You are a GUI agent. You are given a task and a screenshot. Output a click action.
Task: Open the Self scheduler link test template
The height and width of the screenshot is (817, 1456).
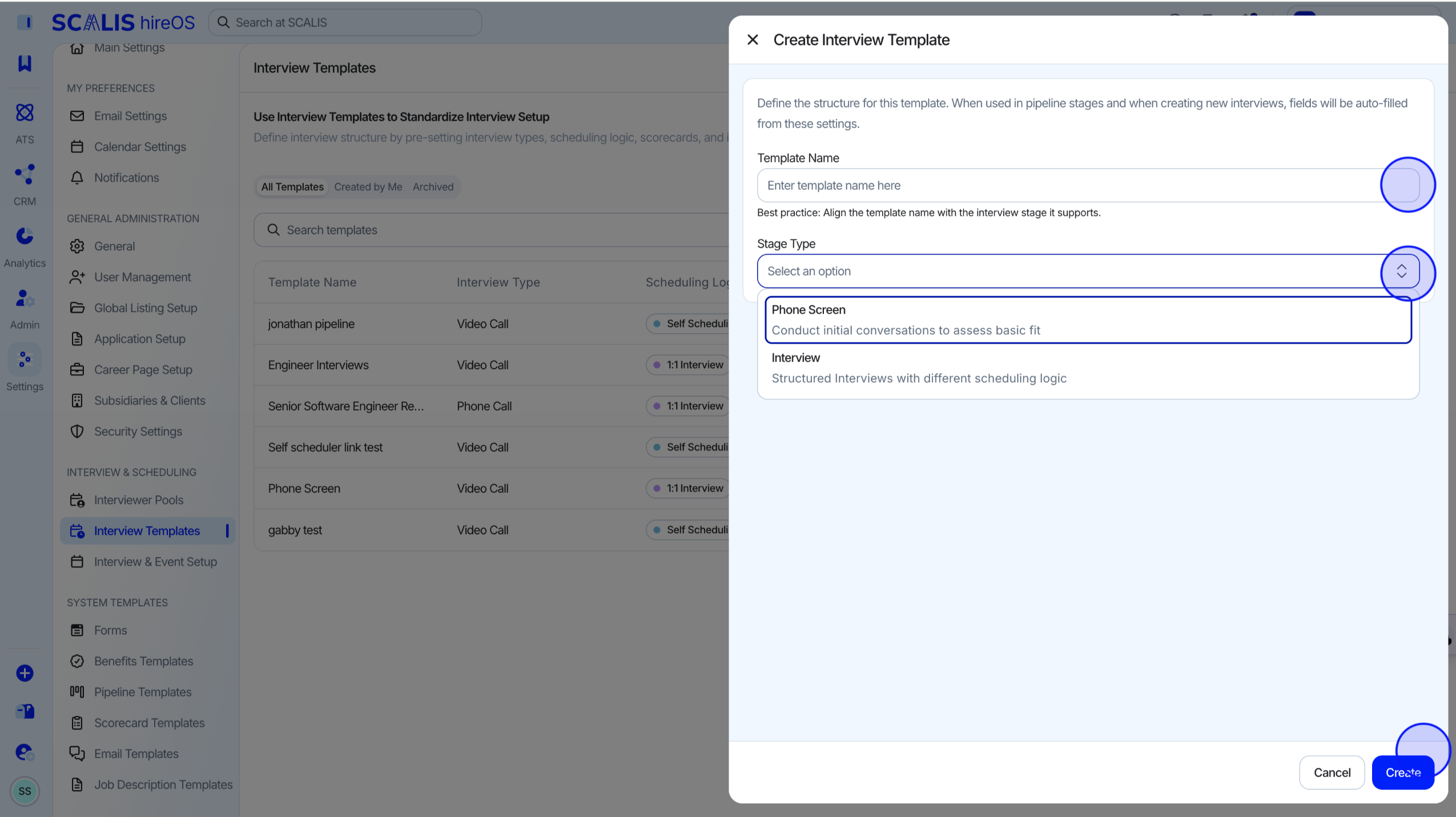[492, 447]
